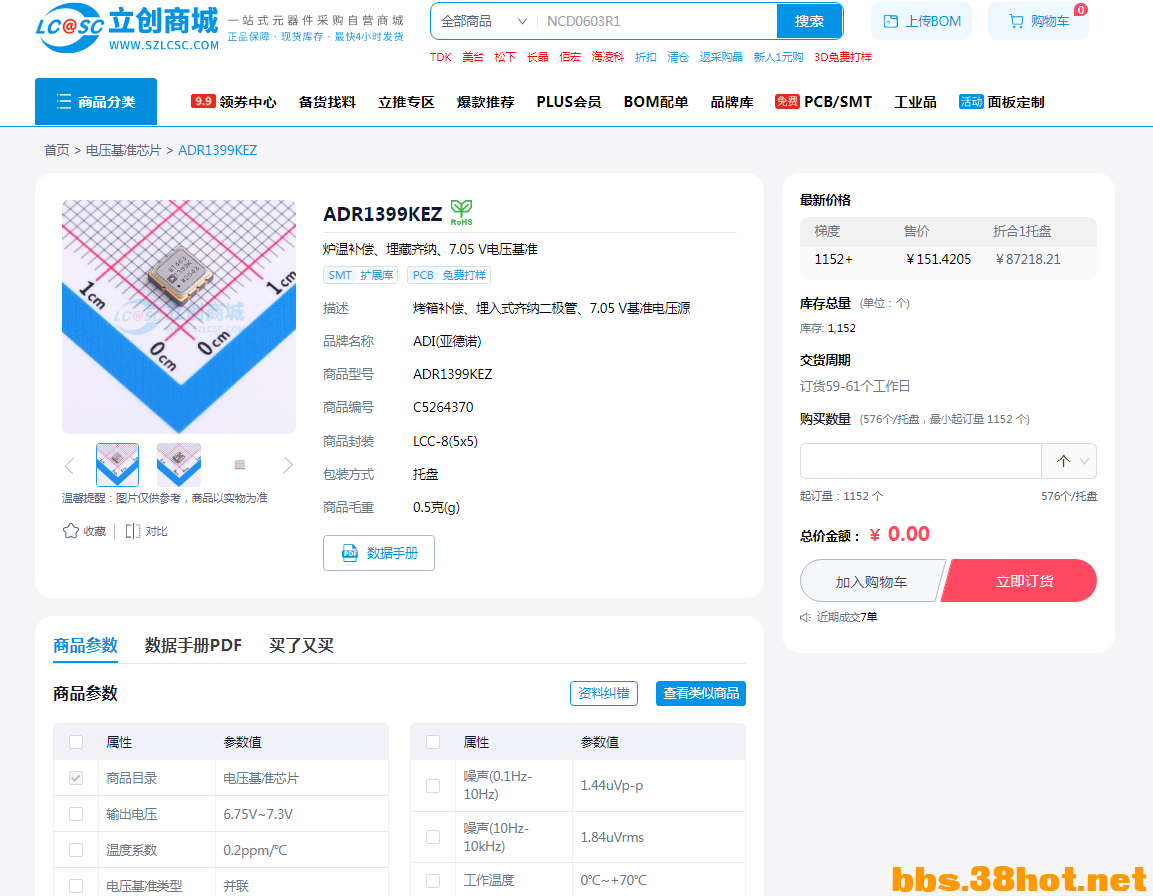Click the 3D免费打样 link
The image size is (1153, 896).
(x=842, y=57)
